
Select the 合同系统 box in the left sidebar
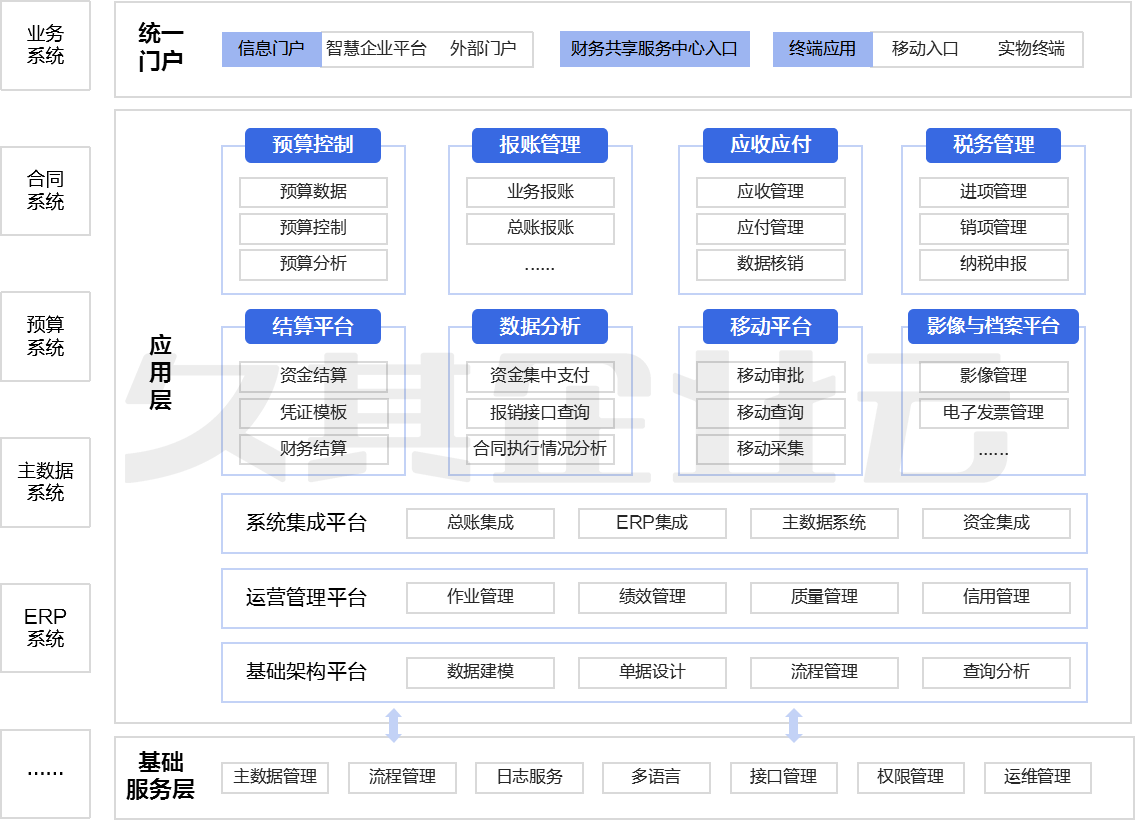[x=46, y=191]
